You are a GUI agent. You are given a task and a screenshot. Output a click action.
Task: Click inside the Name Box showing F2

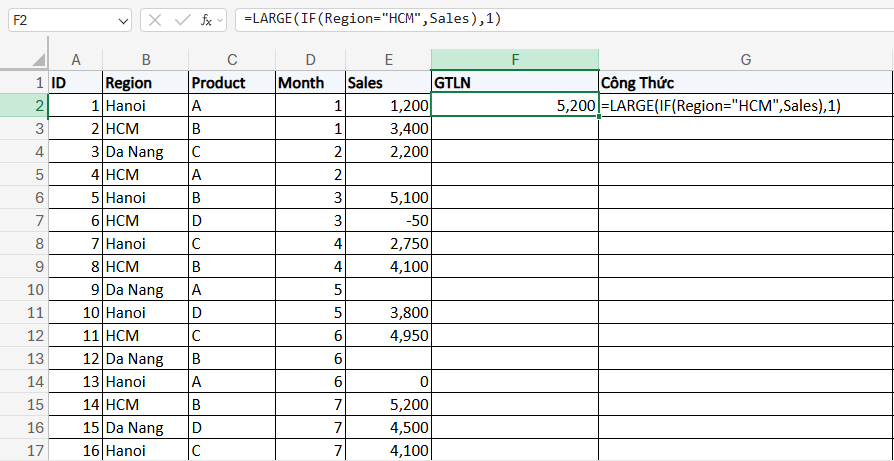(58, 20)
